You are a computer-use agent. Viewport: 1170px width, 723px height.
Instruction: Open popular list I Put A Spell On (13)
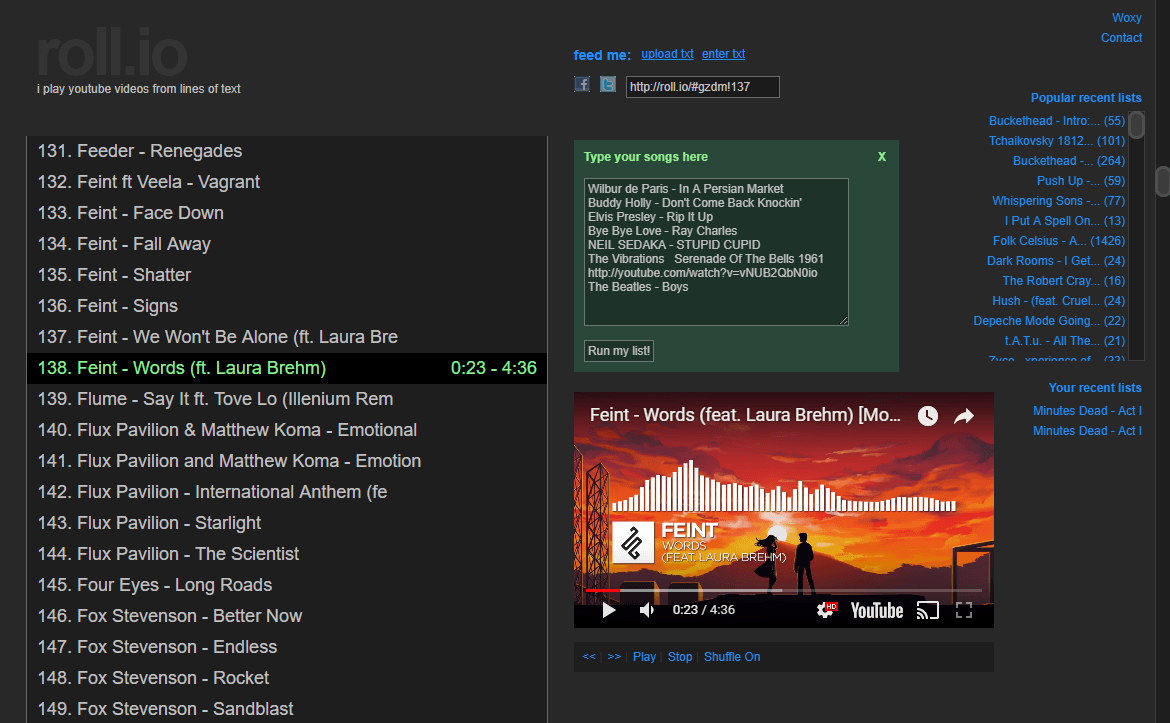pos(1065,221)
